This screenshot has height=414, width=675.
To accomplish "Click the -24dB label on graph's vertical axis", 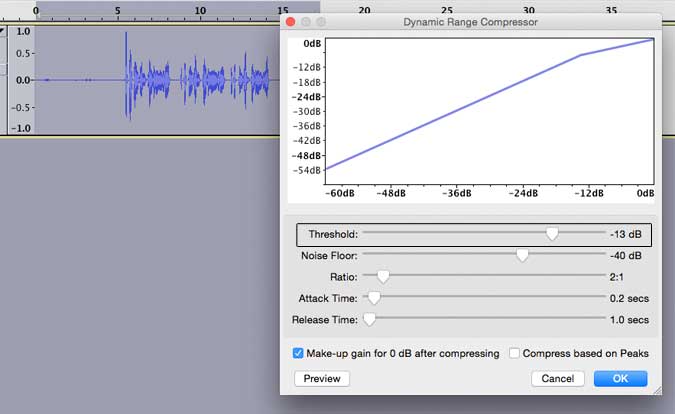I will (307, 97).
